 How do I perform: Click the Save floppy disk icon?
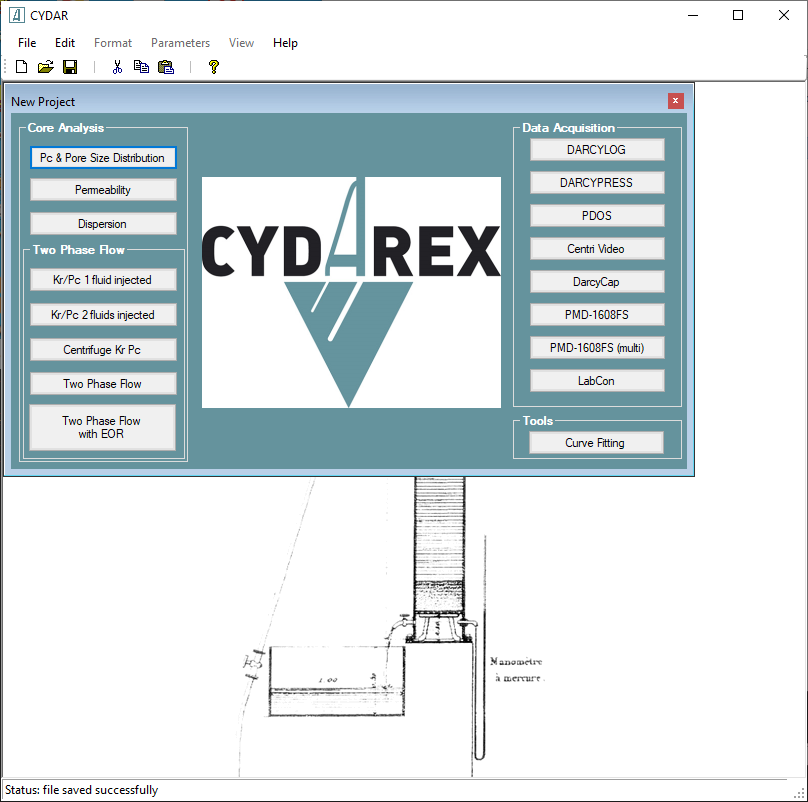70,66
